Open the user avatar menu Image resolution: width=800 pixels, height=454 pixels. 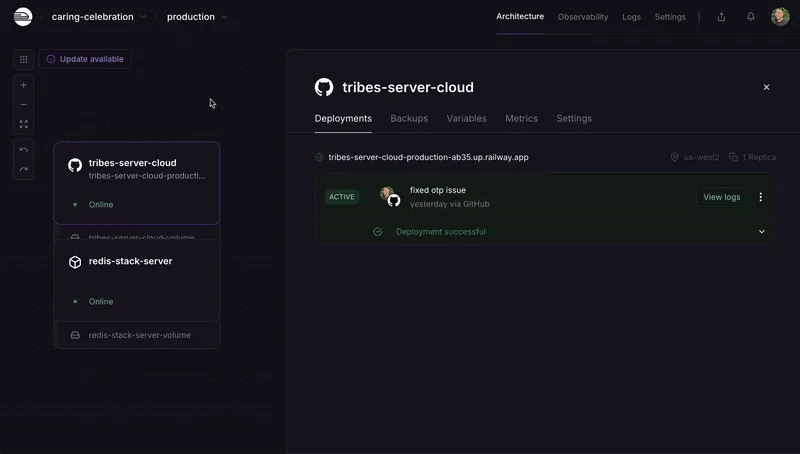(780, 16)
